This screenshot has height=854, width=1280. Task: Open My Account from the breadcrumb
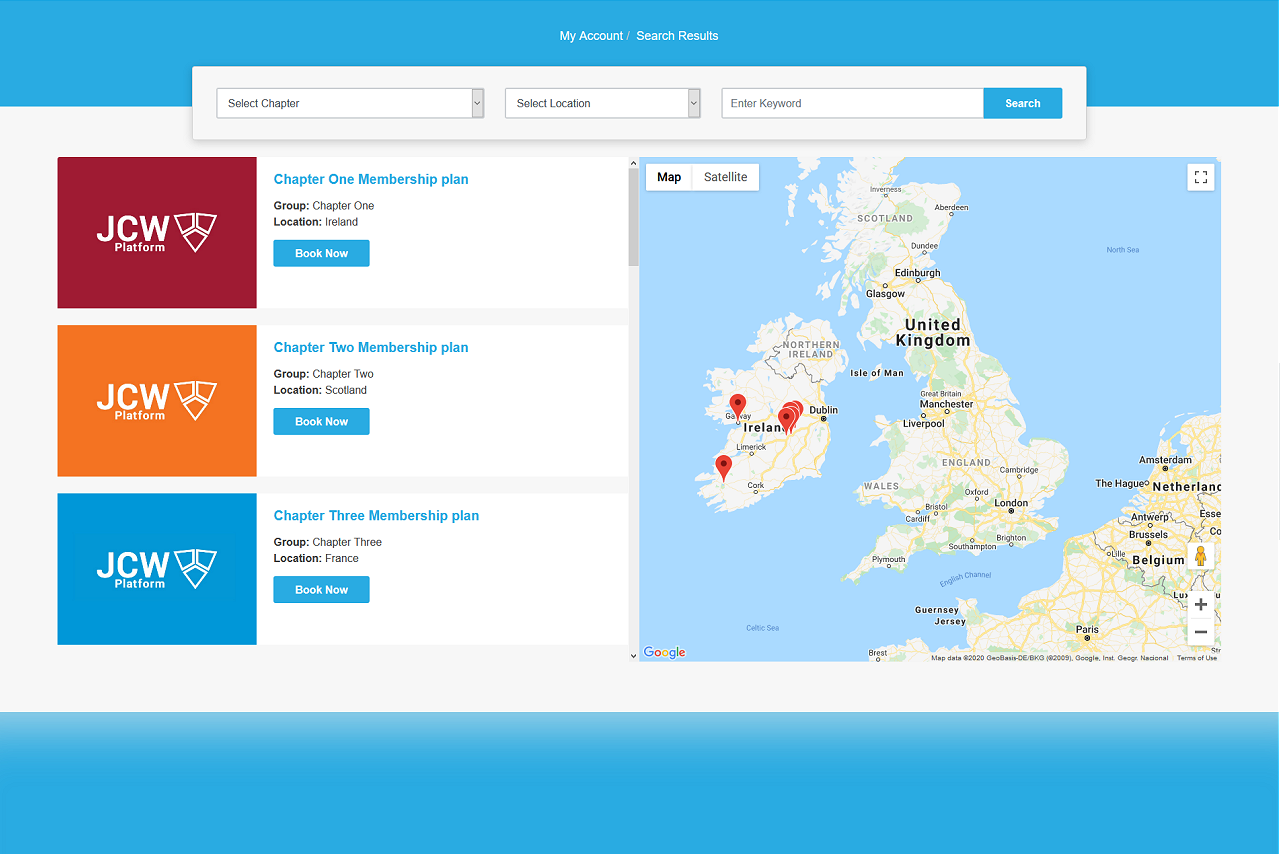click(x=591, y=35)
